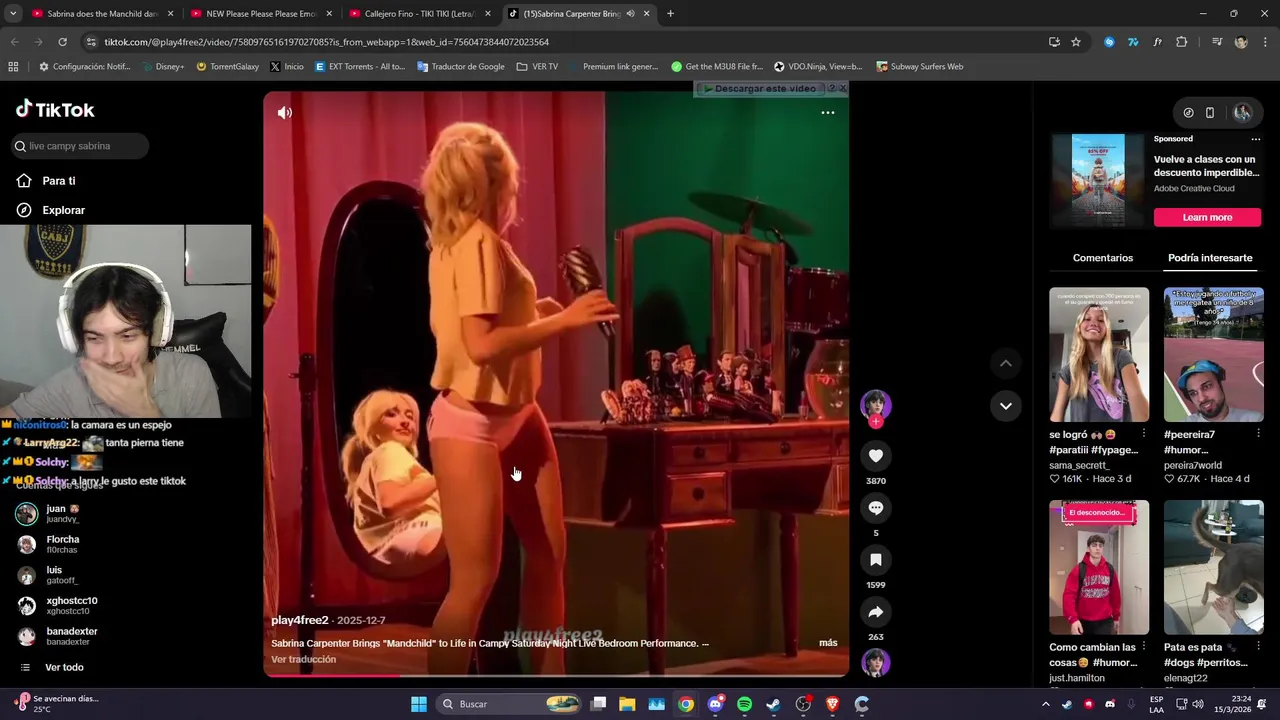Open the Adobe Creative Cloud ad thumbnail
Screen dimensions: 1280x720
coord(1098,181)
